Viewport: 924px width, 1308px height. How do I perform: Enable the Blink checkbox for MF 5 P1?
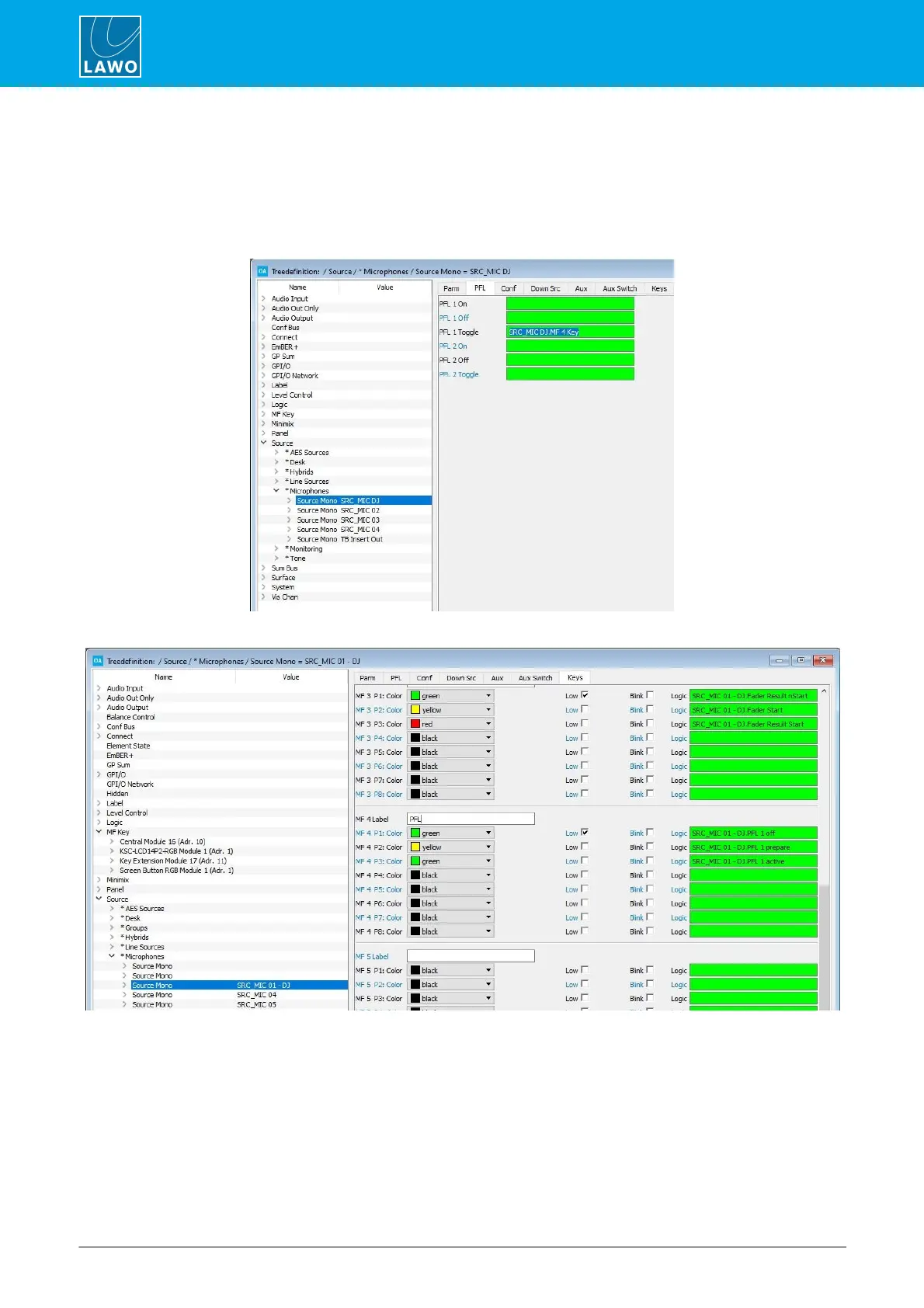coord(650,969)
